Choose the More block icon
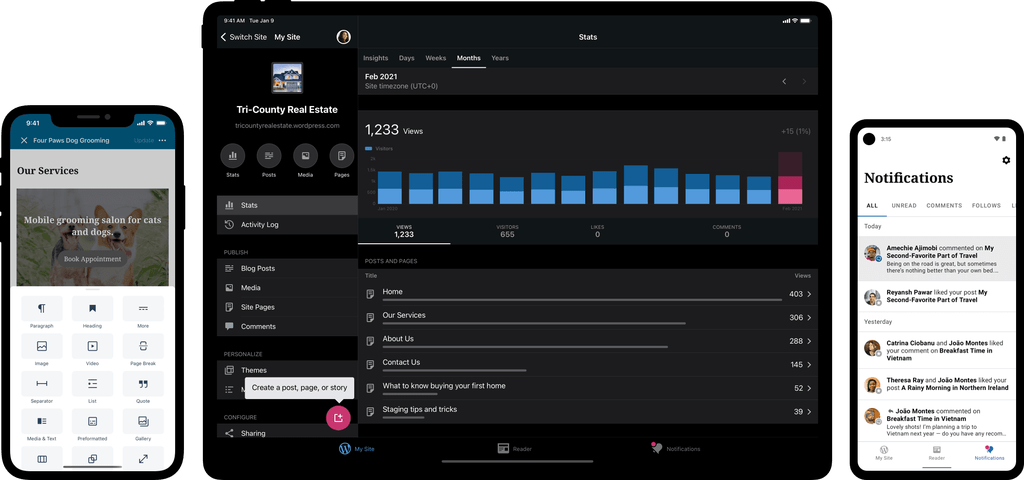 [143, 308]
